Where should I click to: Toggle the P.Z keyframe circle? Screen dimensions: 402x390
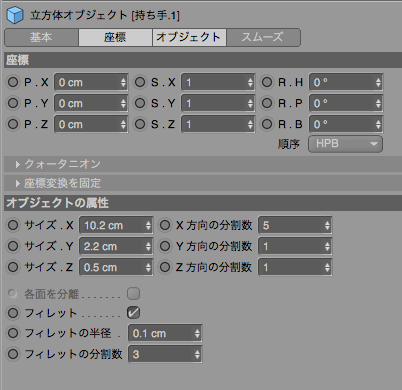point(13,124)
